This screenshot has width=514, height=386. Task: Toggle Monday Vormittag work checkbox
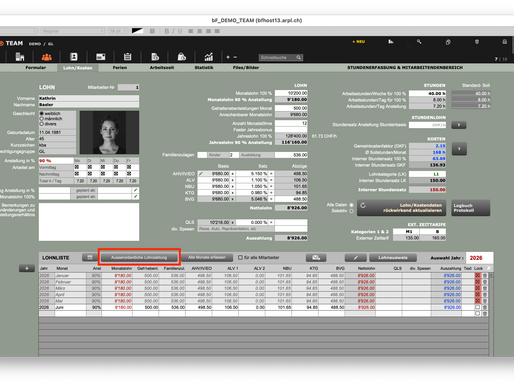77,167
